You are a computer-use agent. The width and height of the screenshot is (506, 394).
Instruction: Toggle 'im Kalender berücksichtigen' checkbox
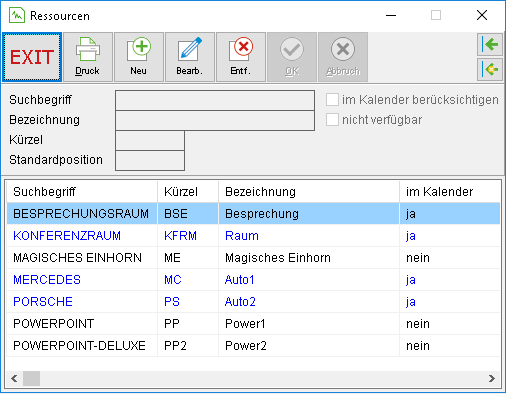coord(332,100)
